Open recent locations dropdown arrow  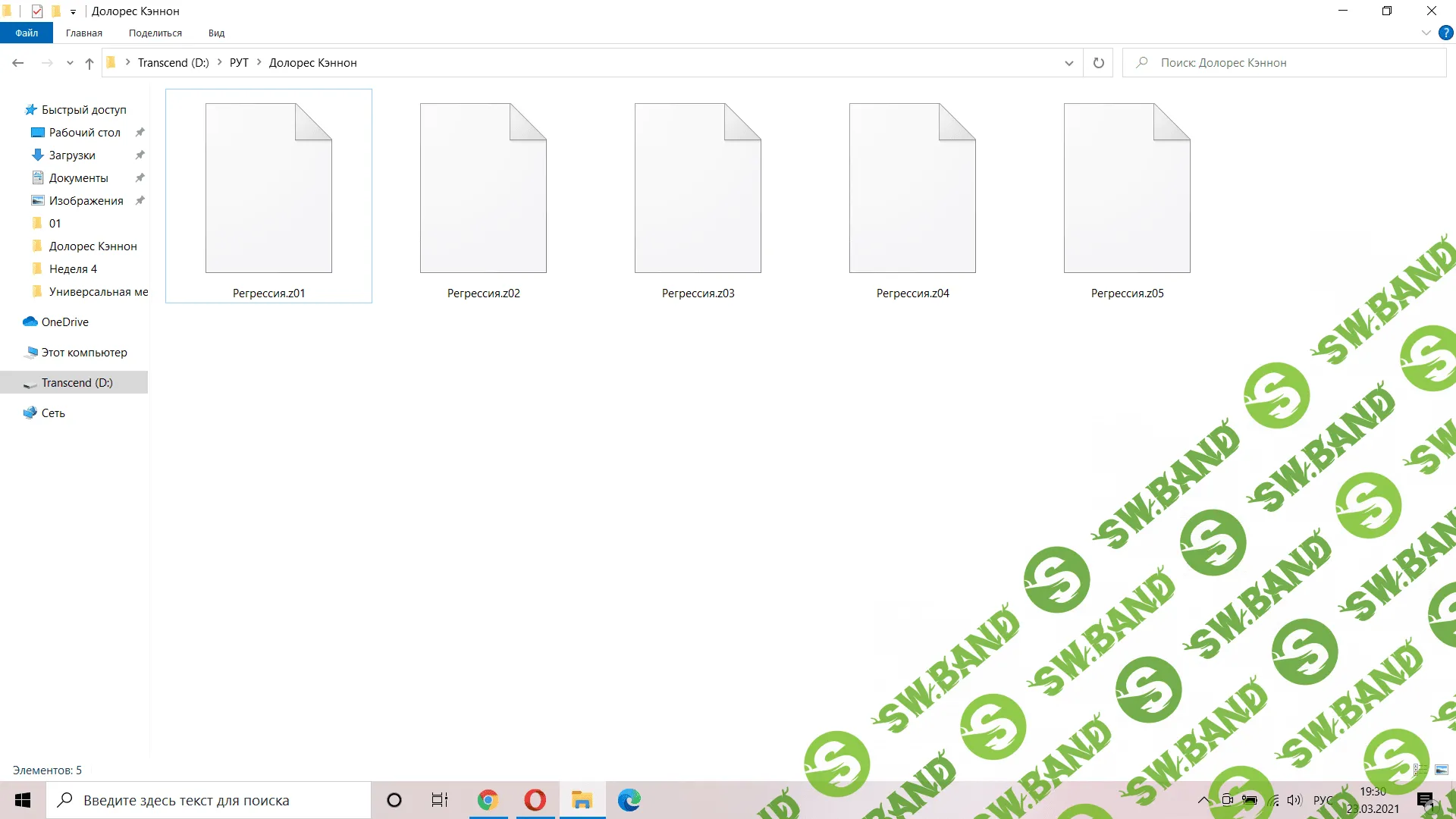coord(70,63)
